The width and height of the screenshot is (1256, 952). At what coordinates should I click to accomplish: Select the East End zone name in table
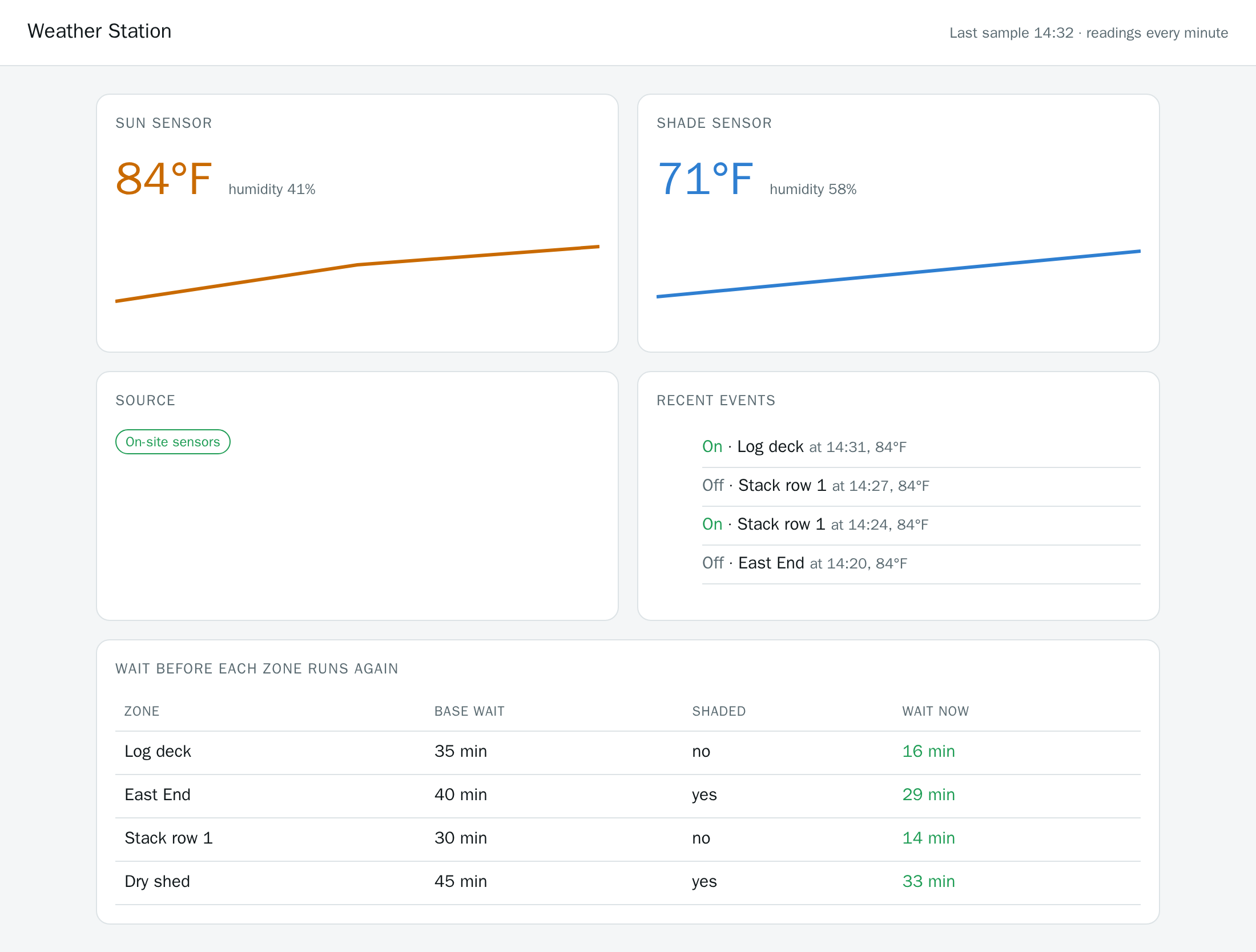(158, 795)
